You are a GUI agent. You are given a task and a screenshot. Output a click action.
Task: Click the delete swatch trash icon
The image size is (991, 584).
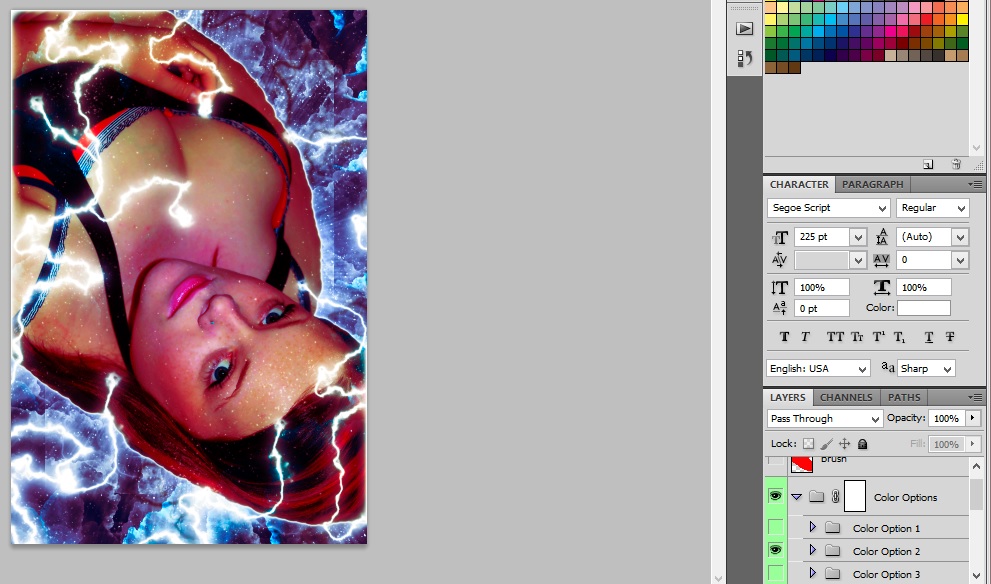[955, 164]
